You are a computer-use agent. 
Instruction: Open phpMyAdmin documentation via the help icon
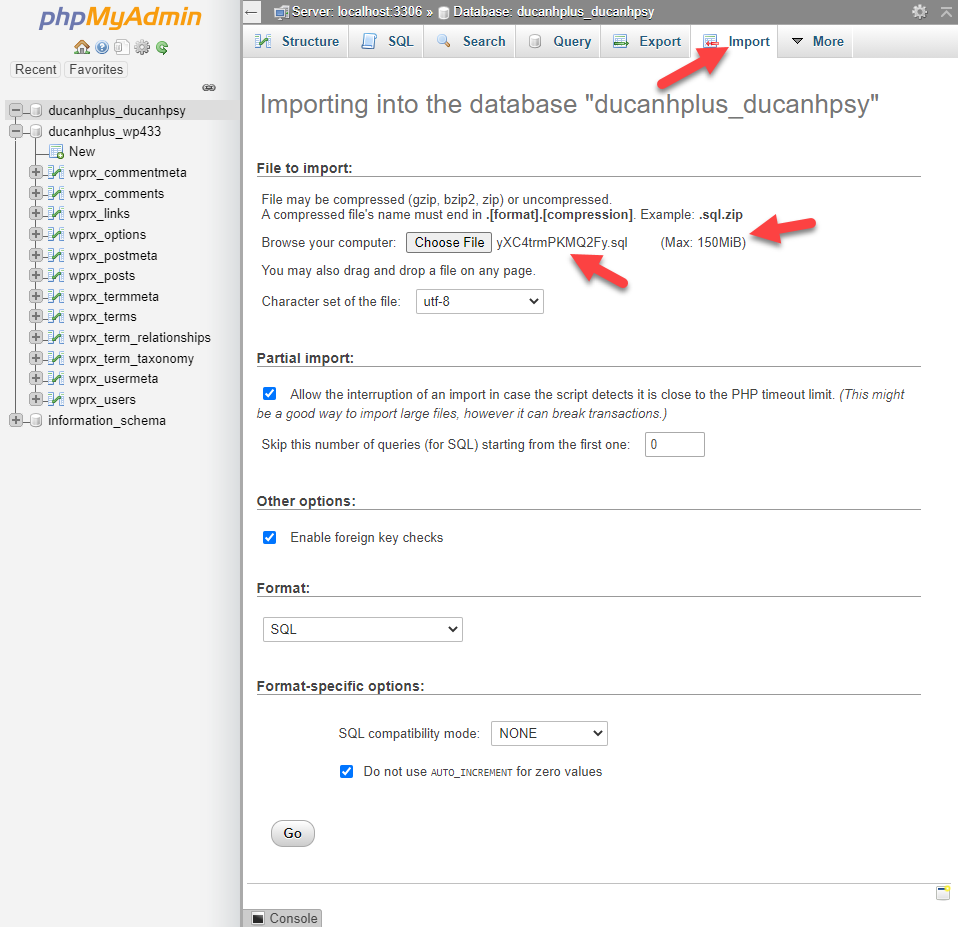pos(101,47)
